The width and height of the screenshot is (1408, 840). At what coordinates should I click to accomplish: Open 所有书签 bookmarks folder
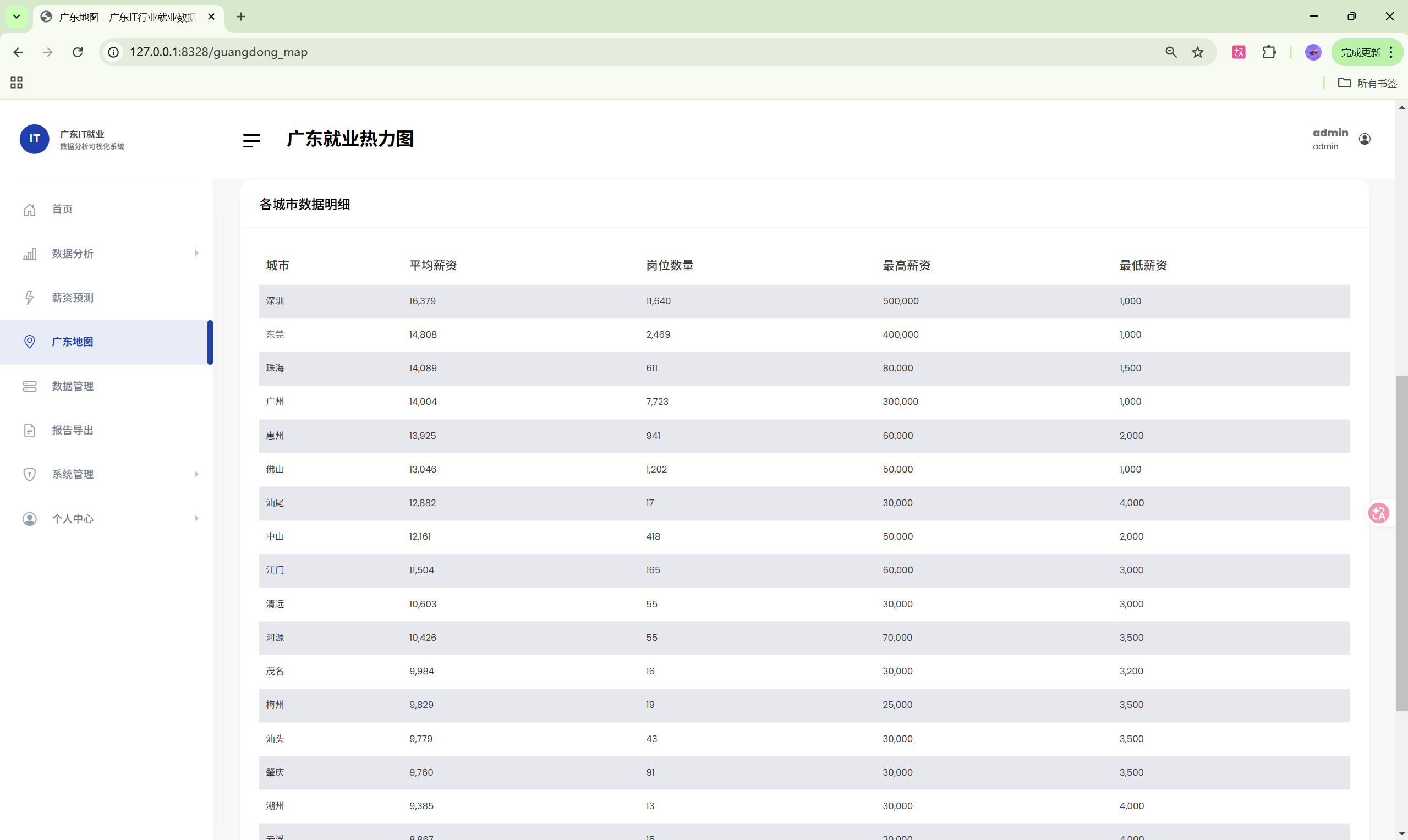[x=1367, y=83]
